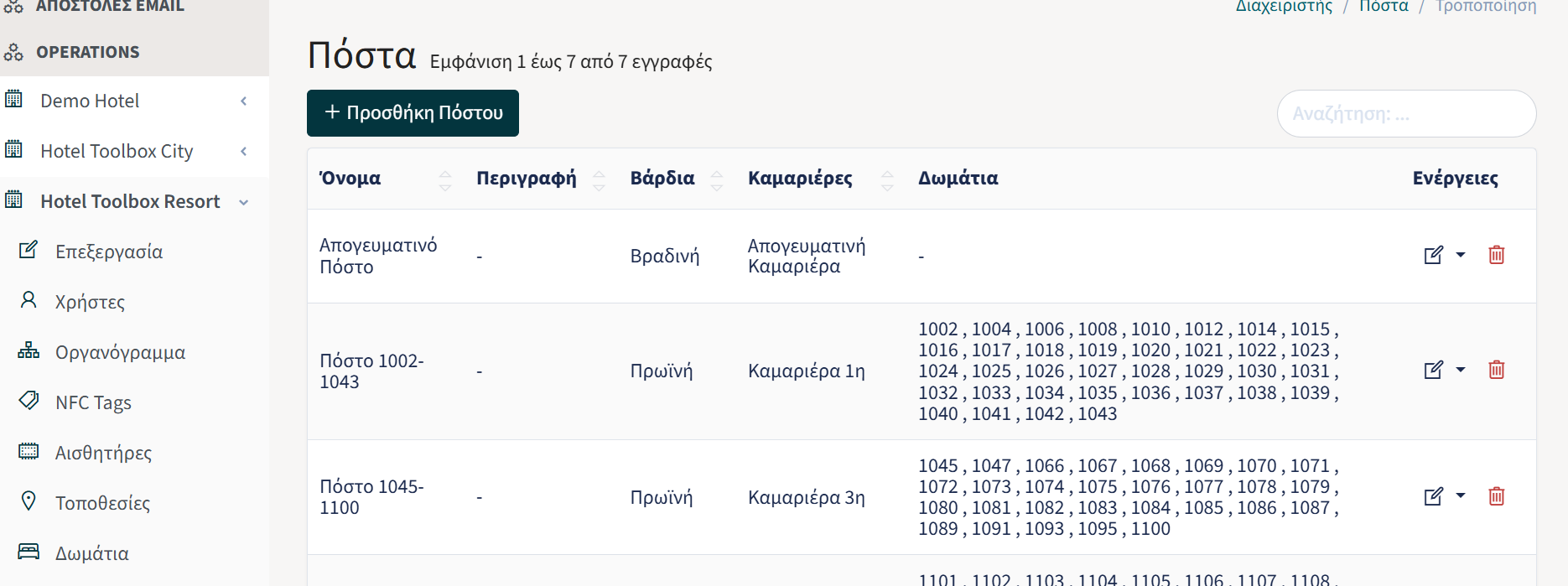Expand the Demo Hotel menu chevron
This screenshot has height=586, width=1568.
tap(244, 101)
